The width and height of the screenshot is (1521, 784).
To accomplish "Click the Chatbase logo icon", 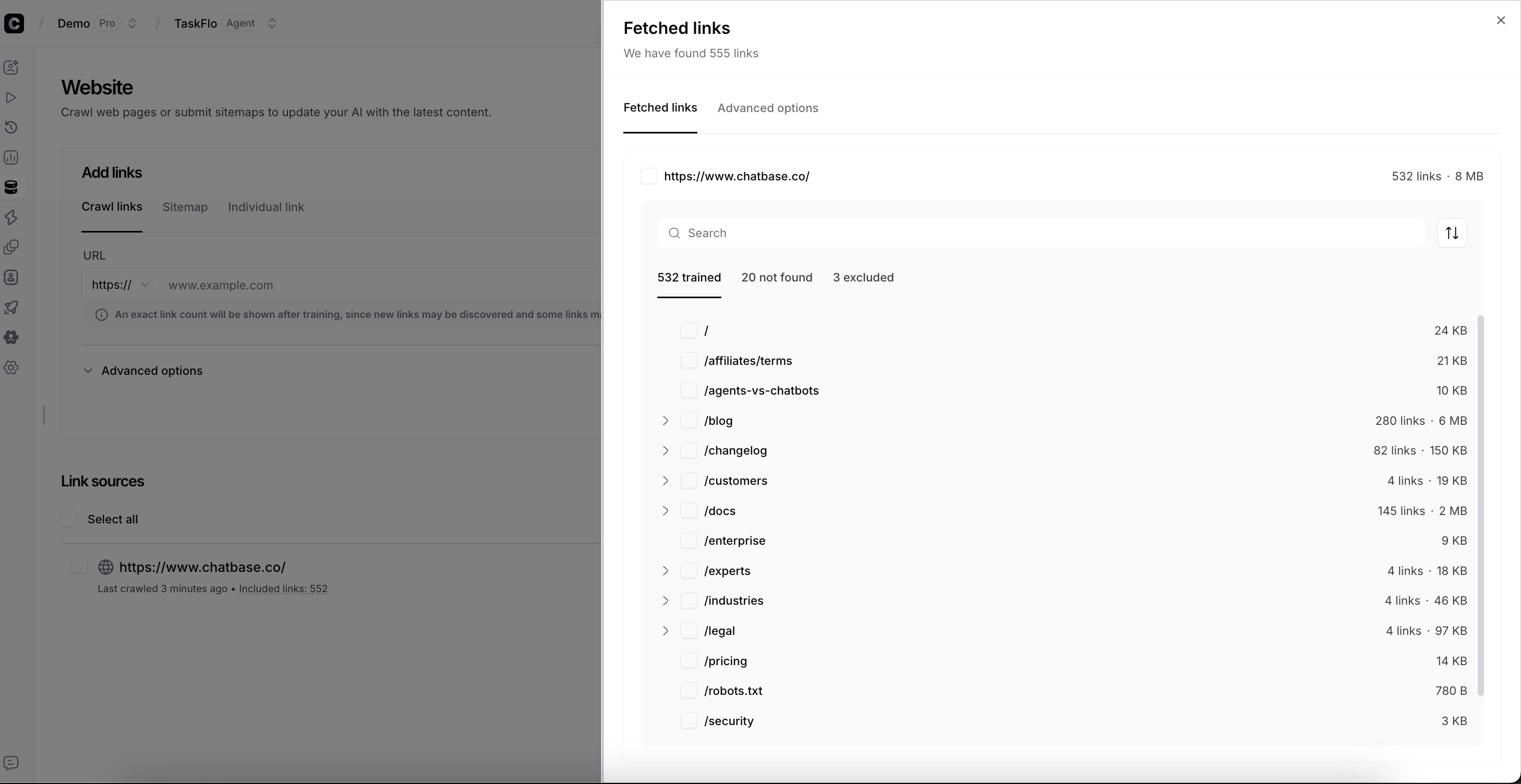I will click(x=14, y=23).
